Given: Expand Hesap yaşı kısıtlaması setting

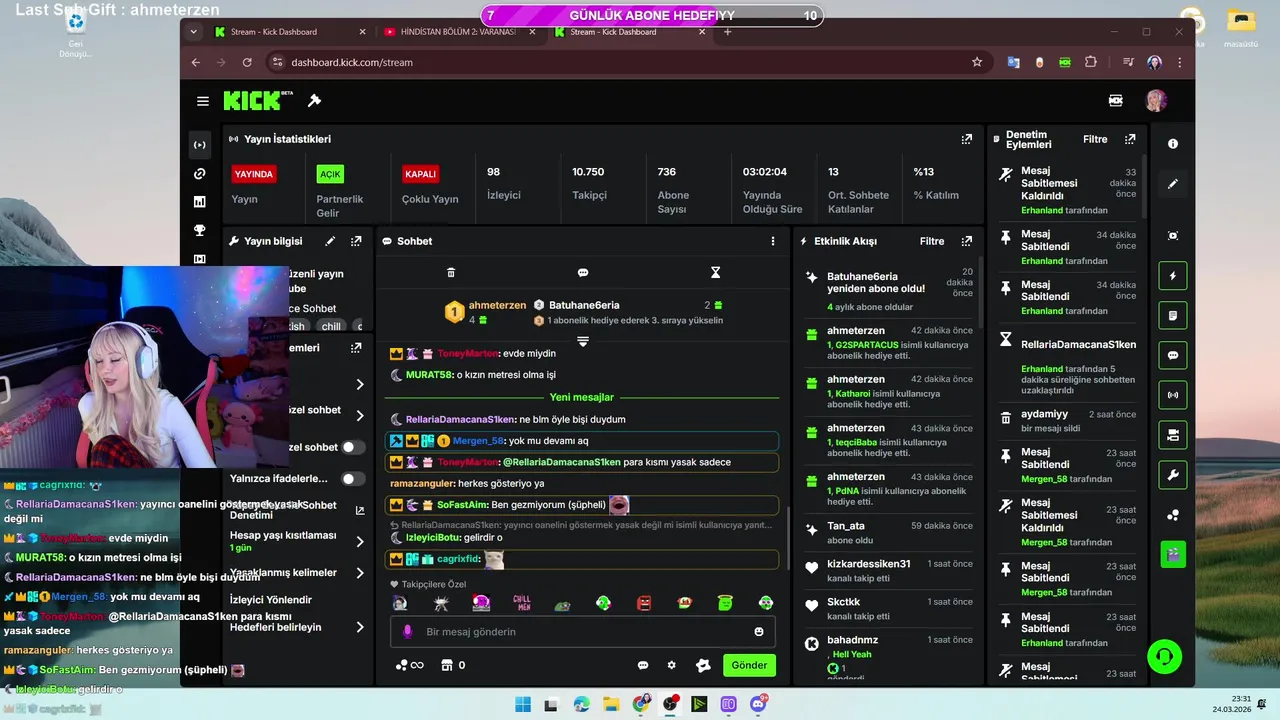Looking at the screenshot, I should point(360,542).
